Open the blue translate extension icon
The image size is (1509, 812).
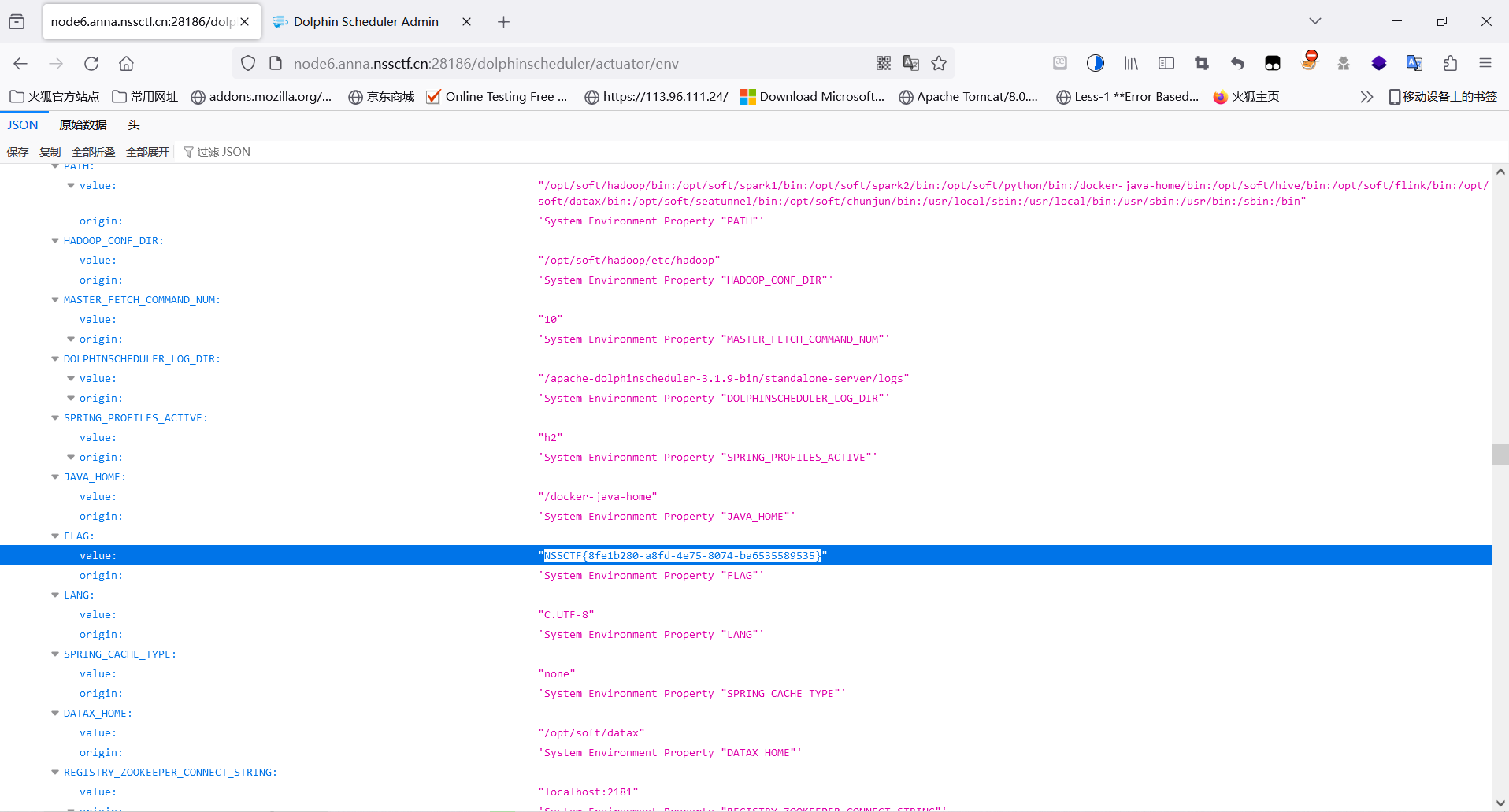click(1414, 64)
